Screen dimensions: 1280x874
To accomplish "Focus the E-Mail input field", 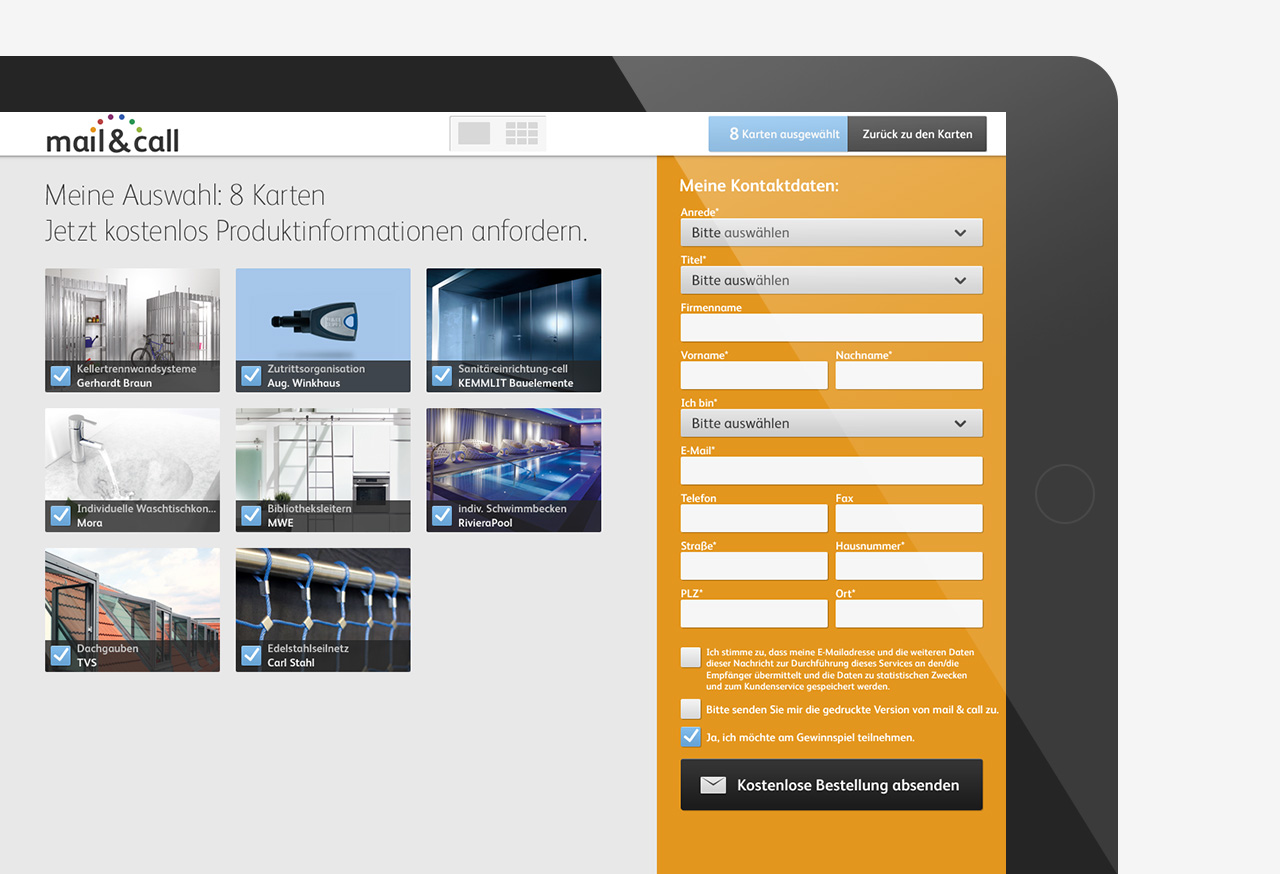I will pos(832,470).
